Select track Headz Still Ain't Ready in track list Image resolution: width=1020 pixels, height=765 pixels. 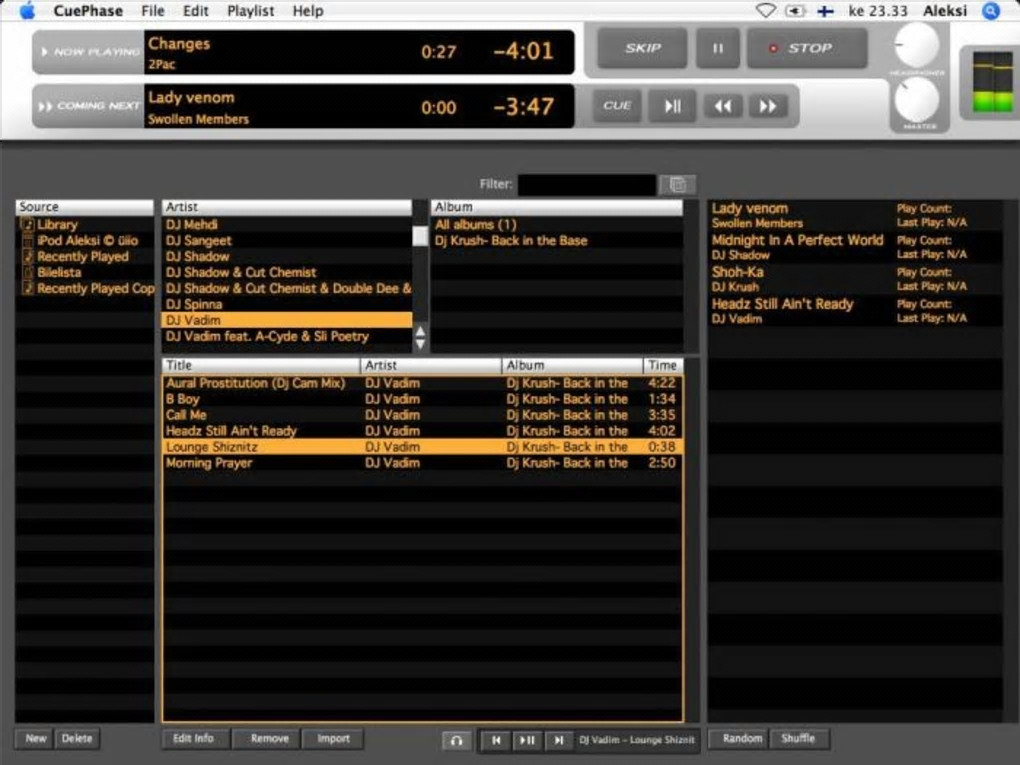click(x=423, y=431)
